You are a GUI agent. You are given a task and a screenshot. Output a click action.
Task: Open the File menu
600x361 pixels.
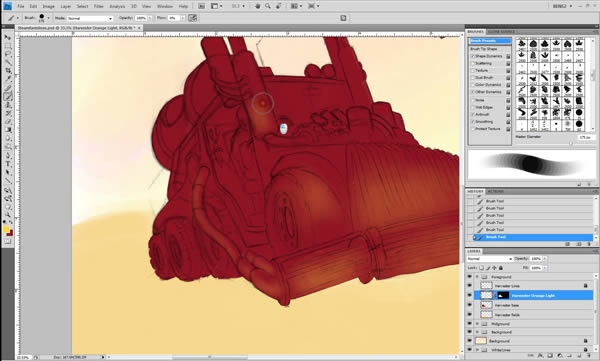click(20, 6)
